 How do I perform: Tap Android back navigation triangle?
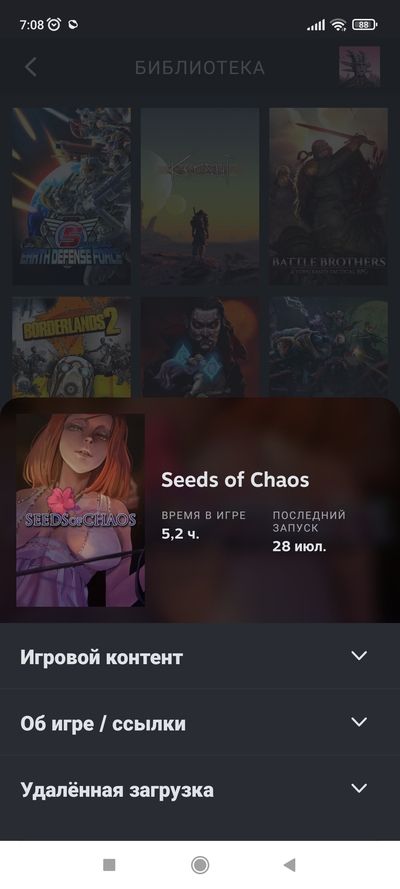click(290, 865)
